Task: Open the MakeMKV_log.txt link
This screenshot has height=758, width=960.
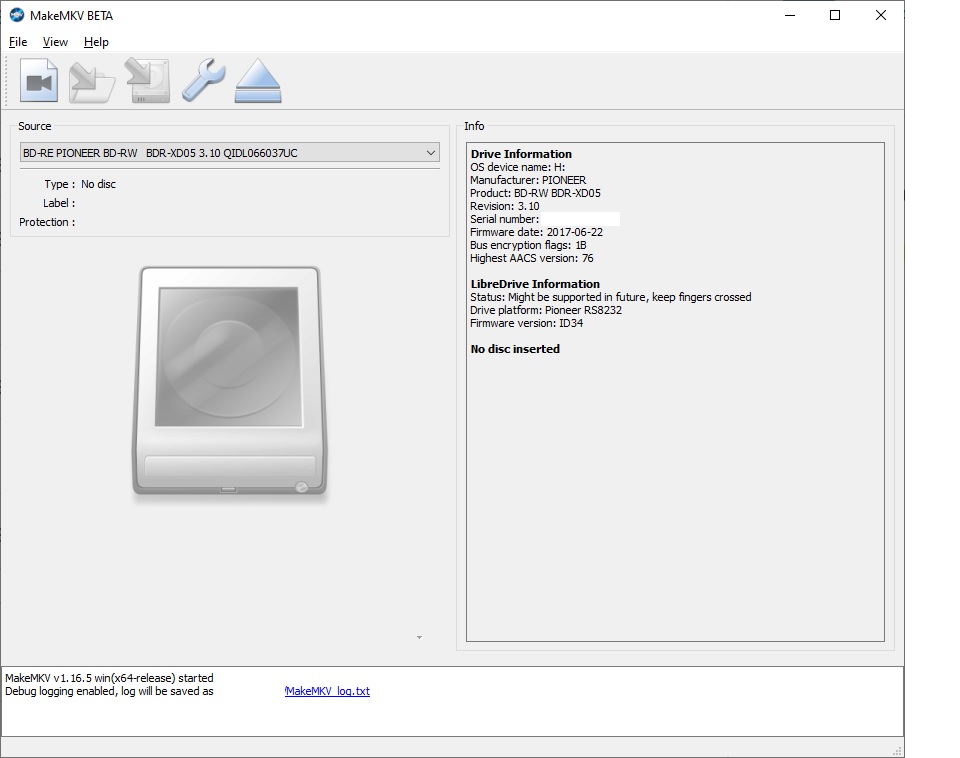Action: point(327,691)
